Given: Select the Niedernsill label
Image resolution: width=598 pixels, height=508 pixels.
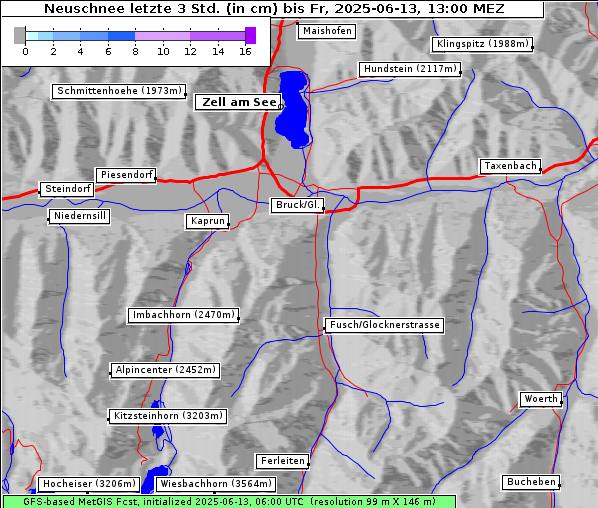Looking at the screenshot, I should 79,216.
